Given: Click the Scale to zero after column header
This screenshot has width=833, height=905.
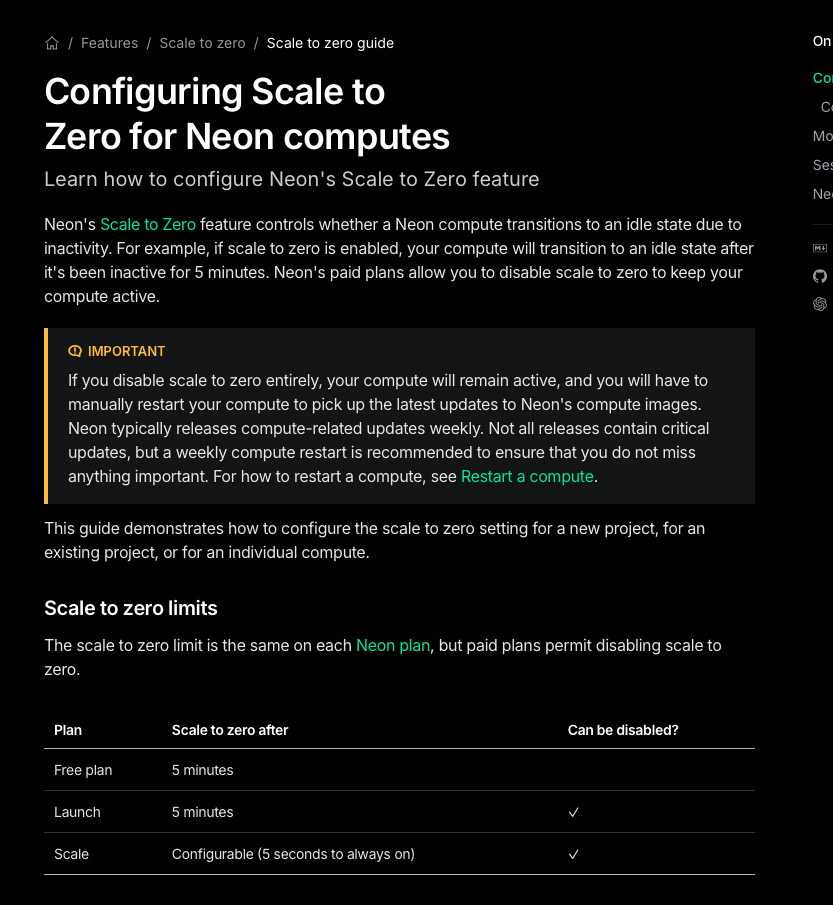Looking at the screenshot, I should pos(230,730).
